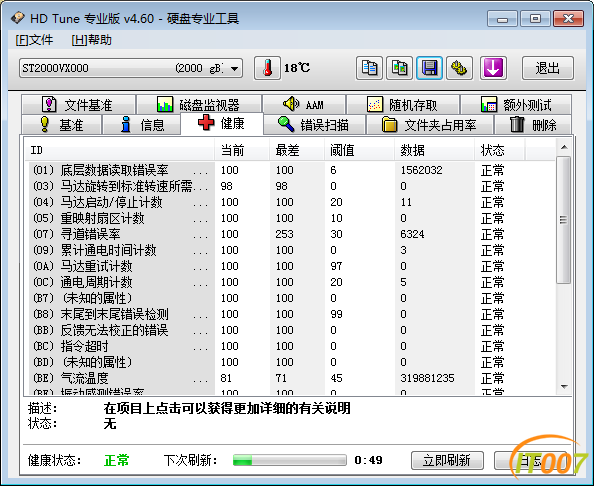Switch to the 基准 benchmark tab
The height and width of the screenshot is (486, 594).
click(62, 125)
